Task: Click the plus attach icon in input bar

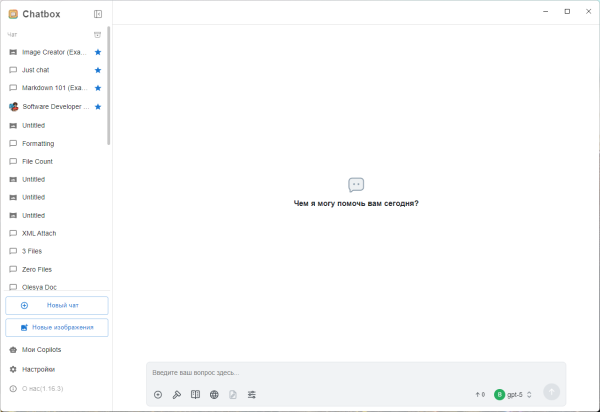Action: point(158,395)
